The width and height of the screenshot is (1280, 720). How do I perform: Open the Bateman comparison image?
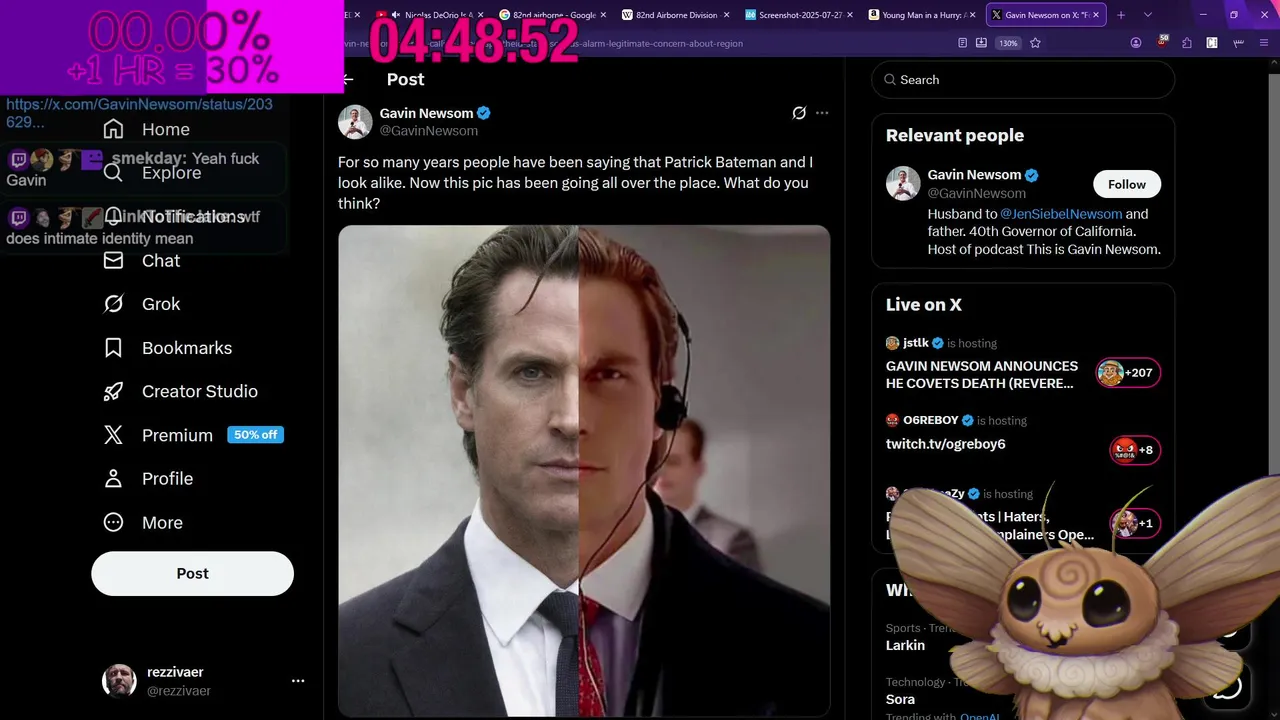[x=584, y=470]
